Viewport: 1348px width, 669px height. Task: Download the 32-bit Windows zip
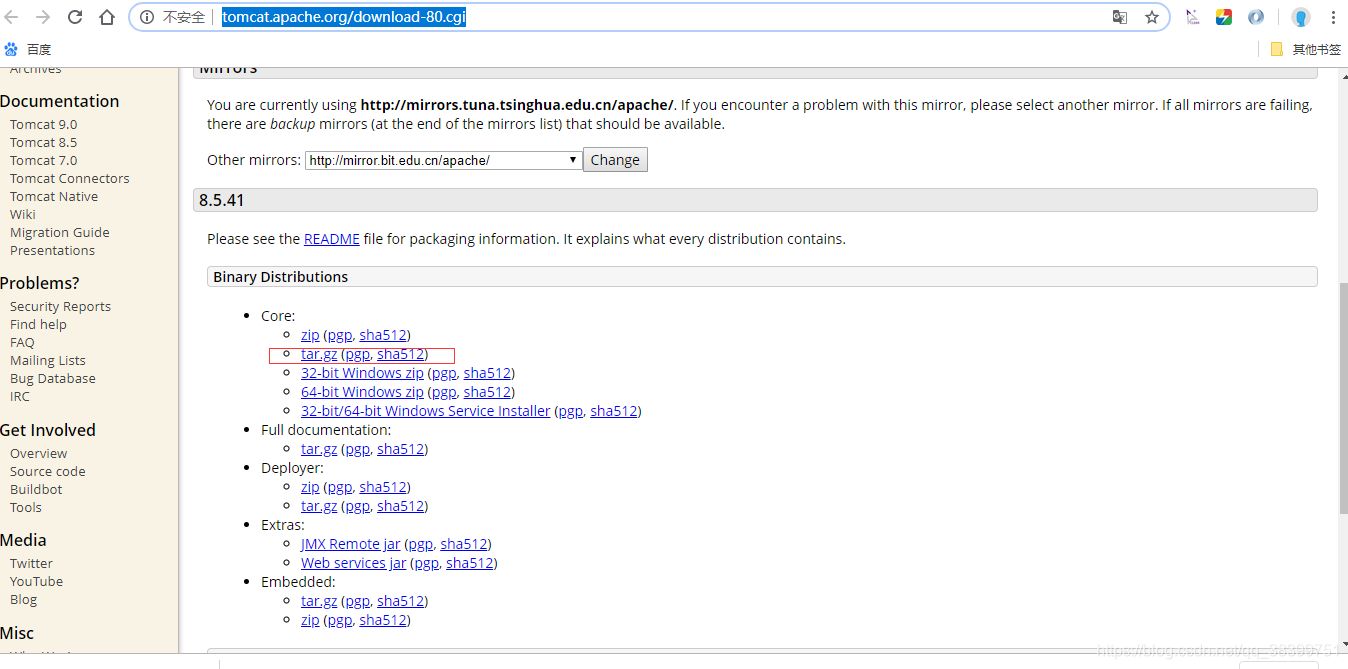[362, 373]
